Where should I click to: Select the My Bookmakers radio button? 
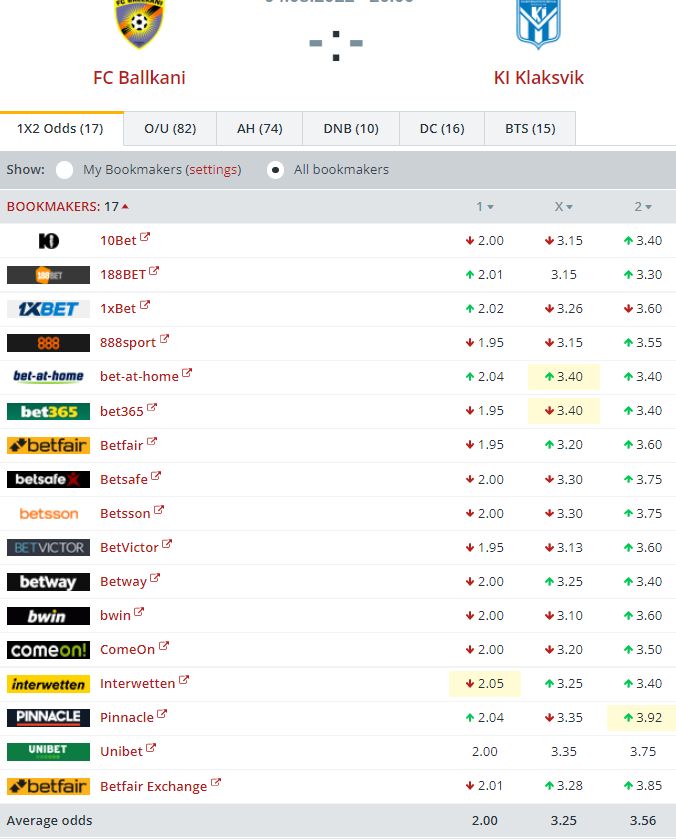[65, 170]
